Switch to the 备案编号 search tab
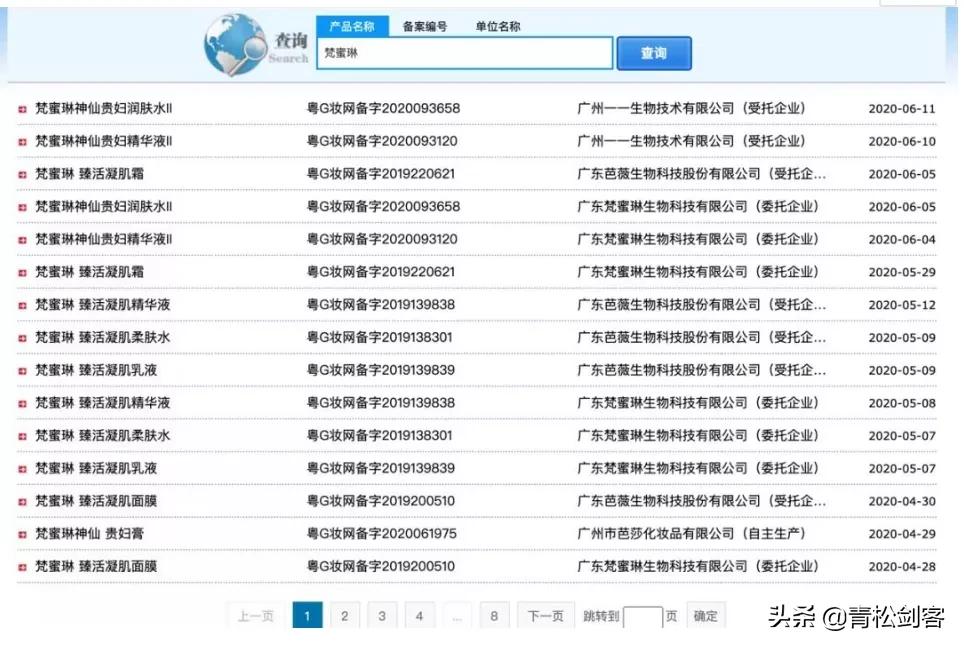Screen dimensions: 964x648 [425, 26]
